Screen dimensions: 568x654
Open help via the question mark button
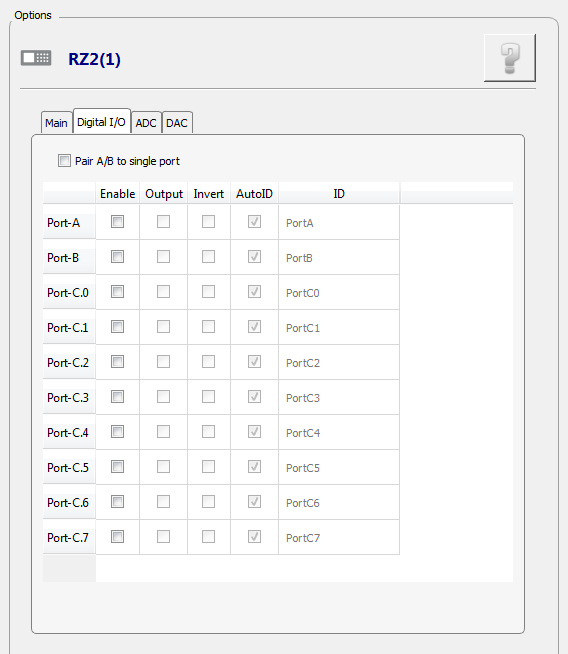coord(510,58)
